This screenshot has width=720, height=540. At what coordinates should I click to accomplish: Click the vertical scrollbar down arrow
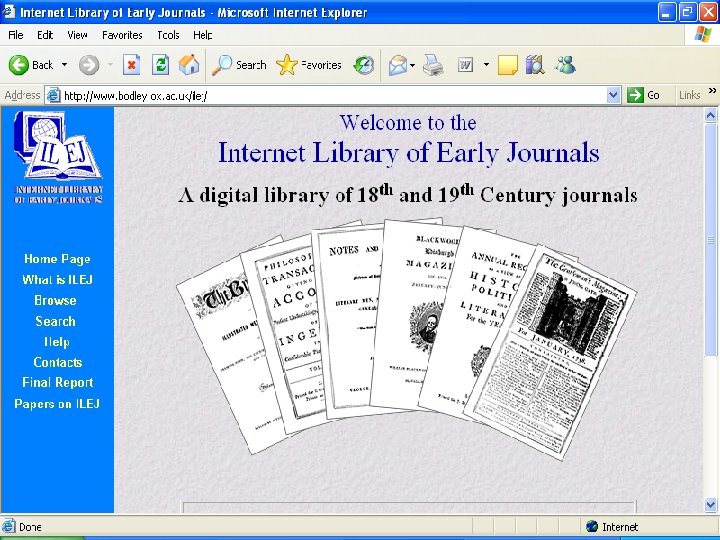point(710,505)
